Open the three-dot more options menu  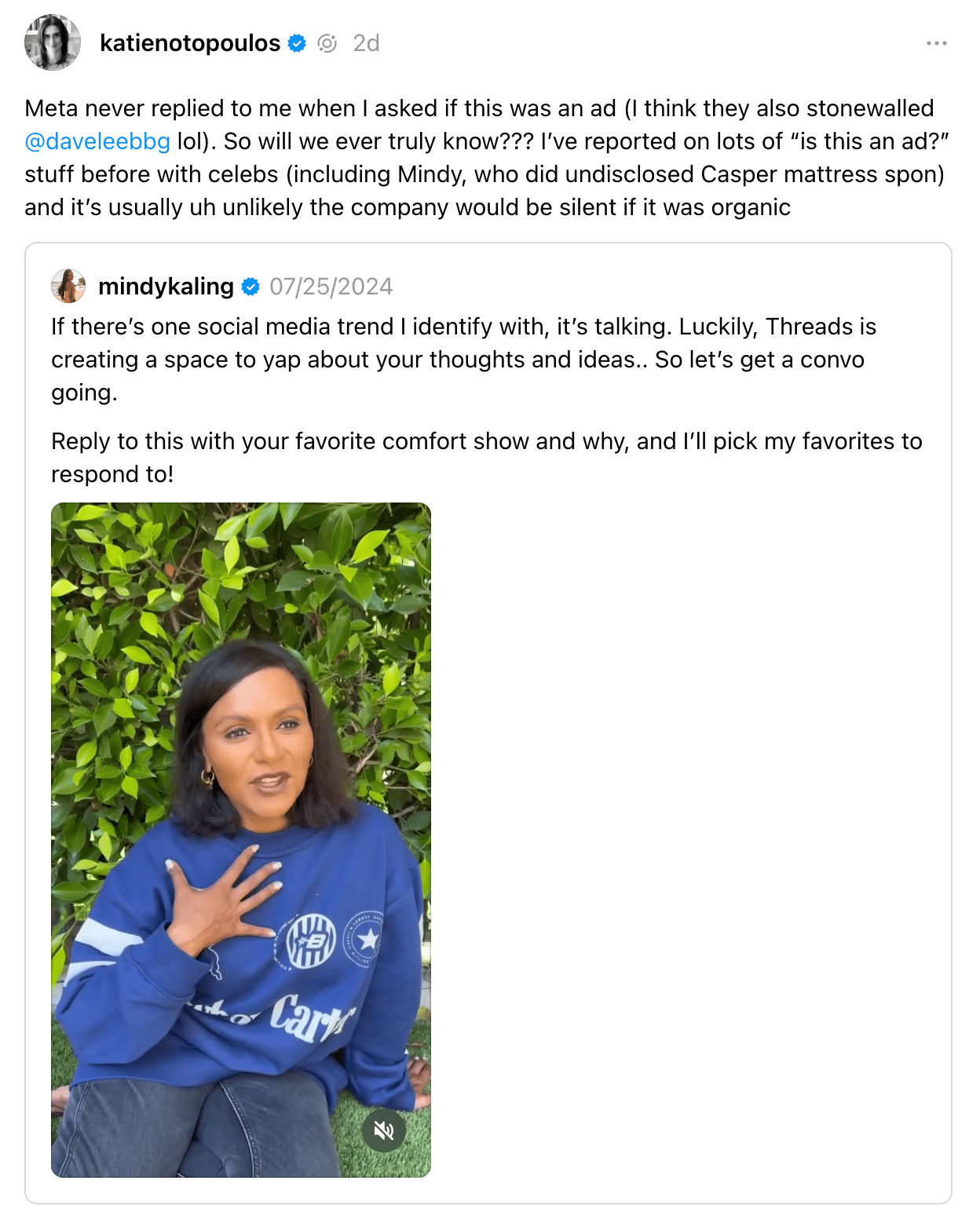tap(936, 43)
